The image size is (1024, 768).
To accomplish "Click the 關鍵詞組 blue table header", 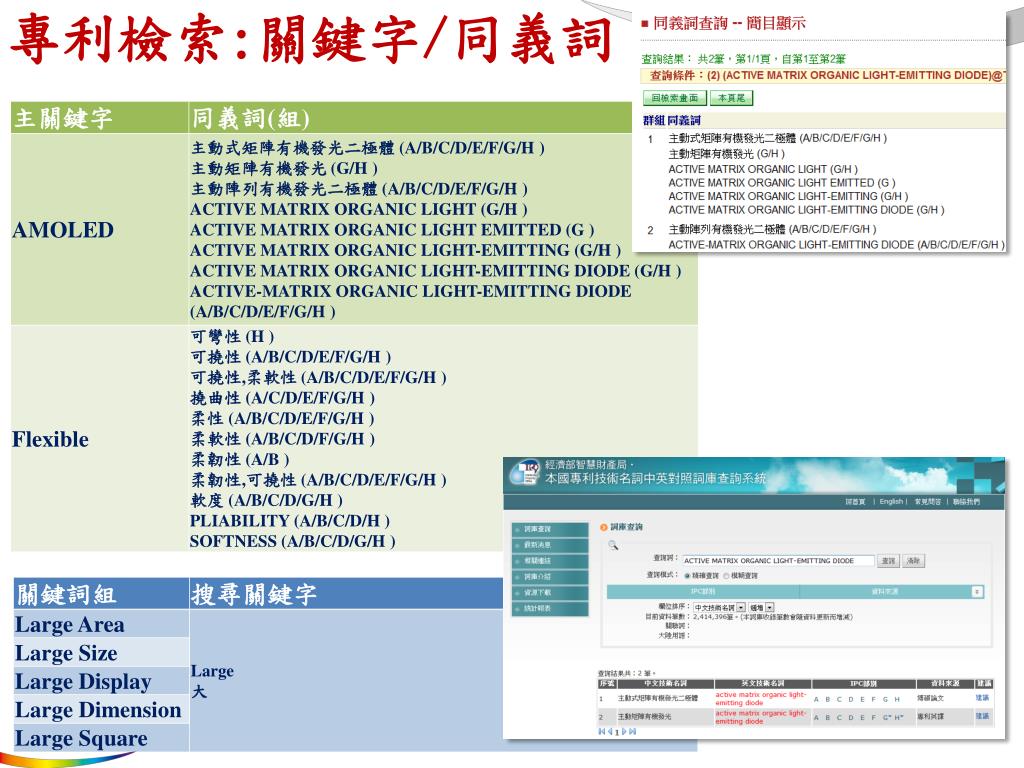I will pos(101,594).
